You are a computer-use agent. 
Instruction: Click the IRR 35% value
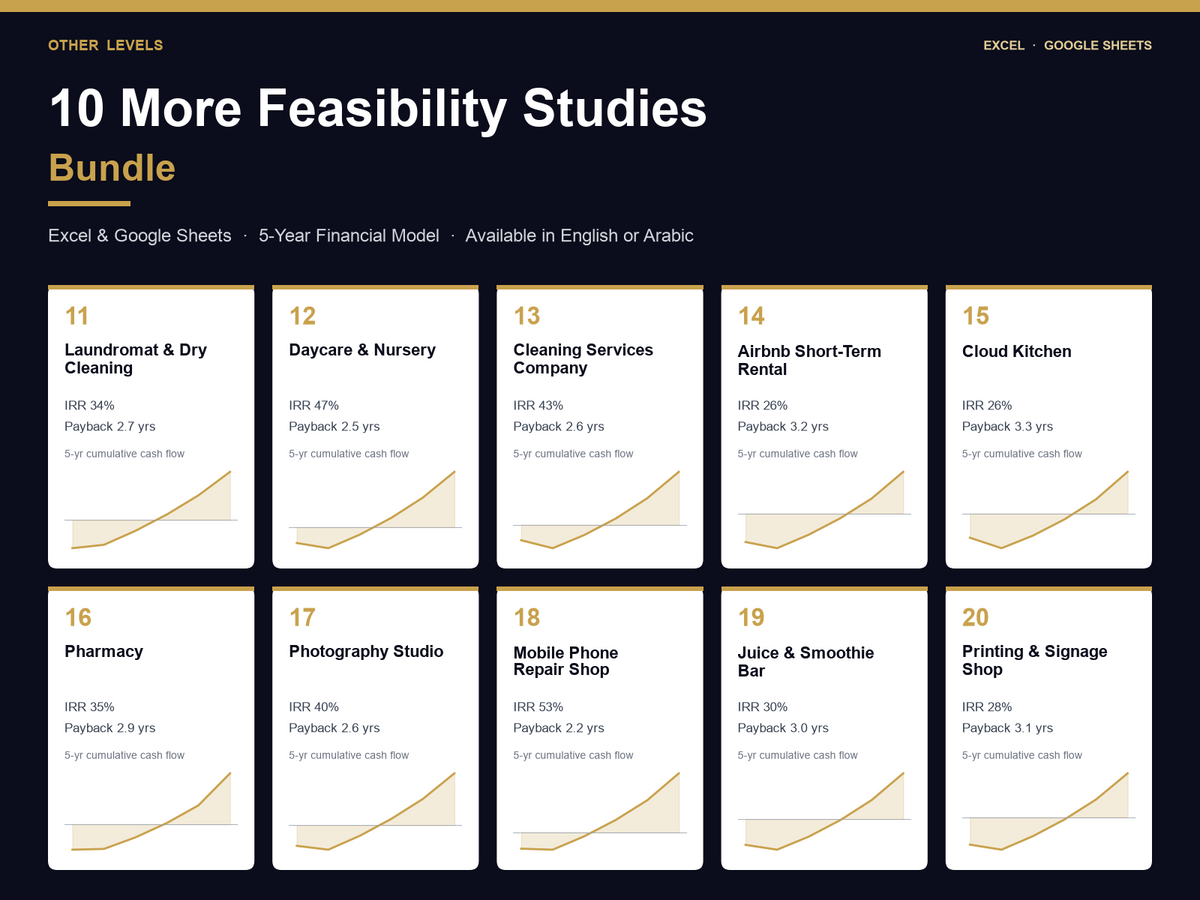pyautogui.click(x=89, y=707)
